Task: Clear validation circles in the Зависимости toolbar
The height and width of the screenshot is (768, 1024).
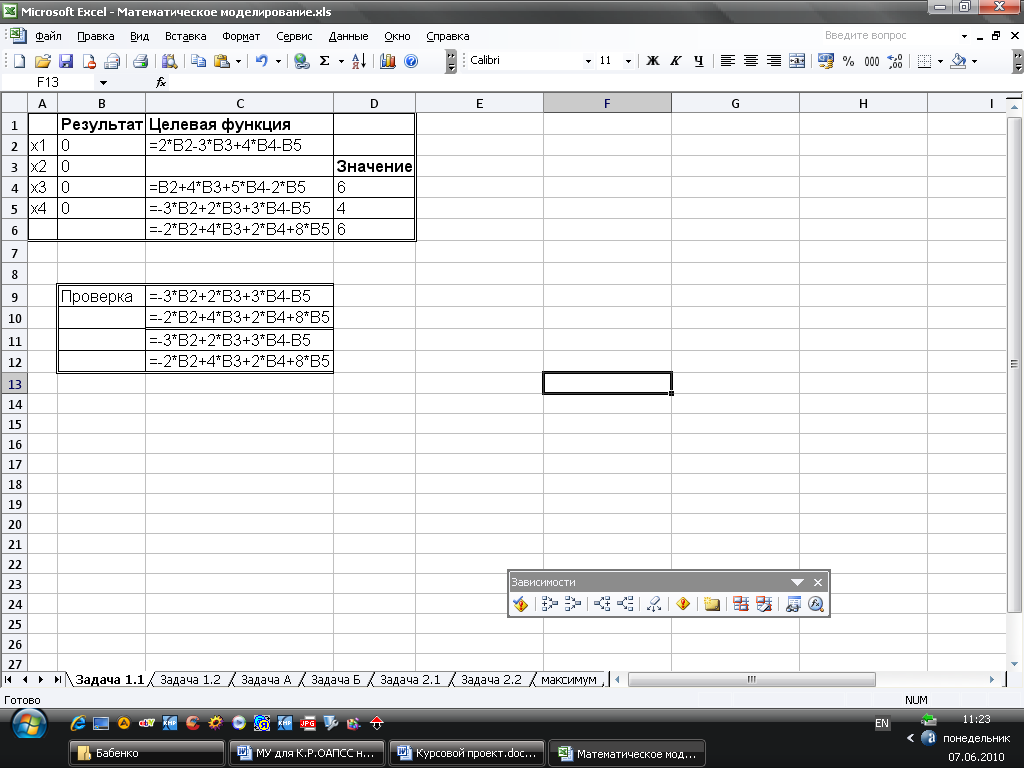Action: tap(764, 604)
